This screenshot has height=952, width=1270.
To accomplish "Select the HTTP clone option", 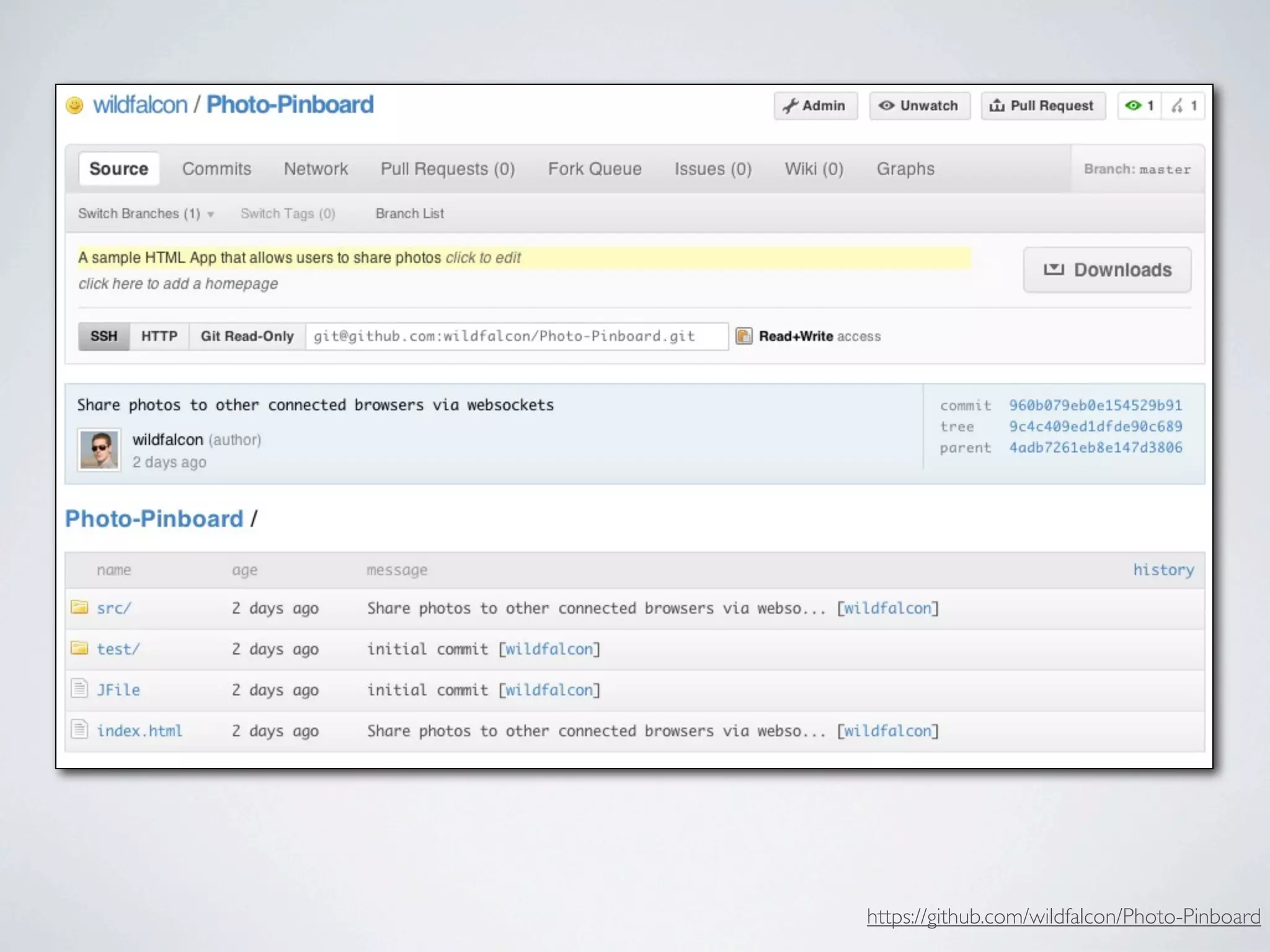I will click(159, 336).
